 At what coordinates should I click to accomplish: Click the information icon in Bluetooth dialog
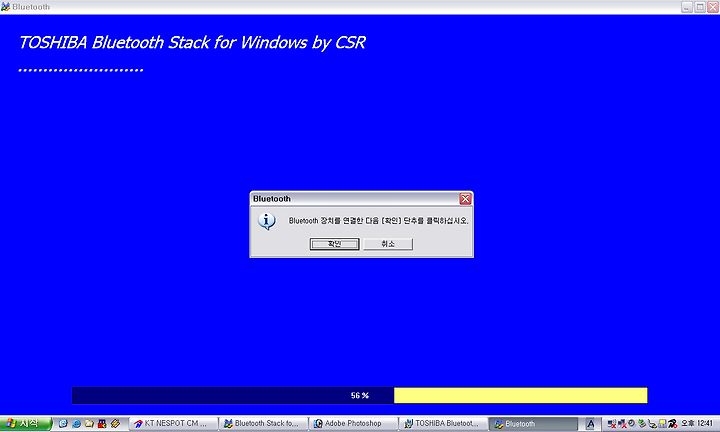(x=267, y=221)
